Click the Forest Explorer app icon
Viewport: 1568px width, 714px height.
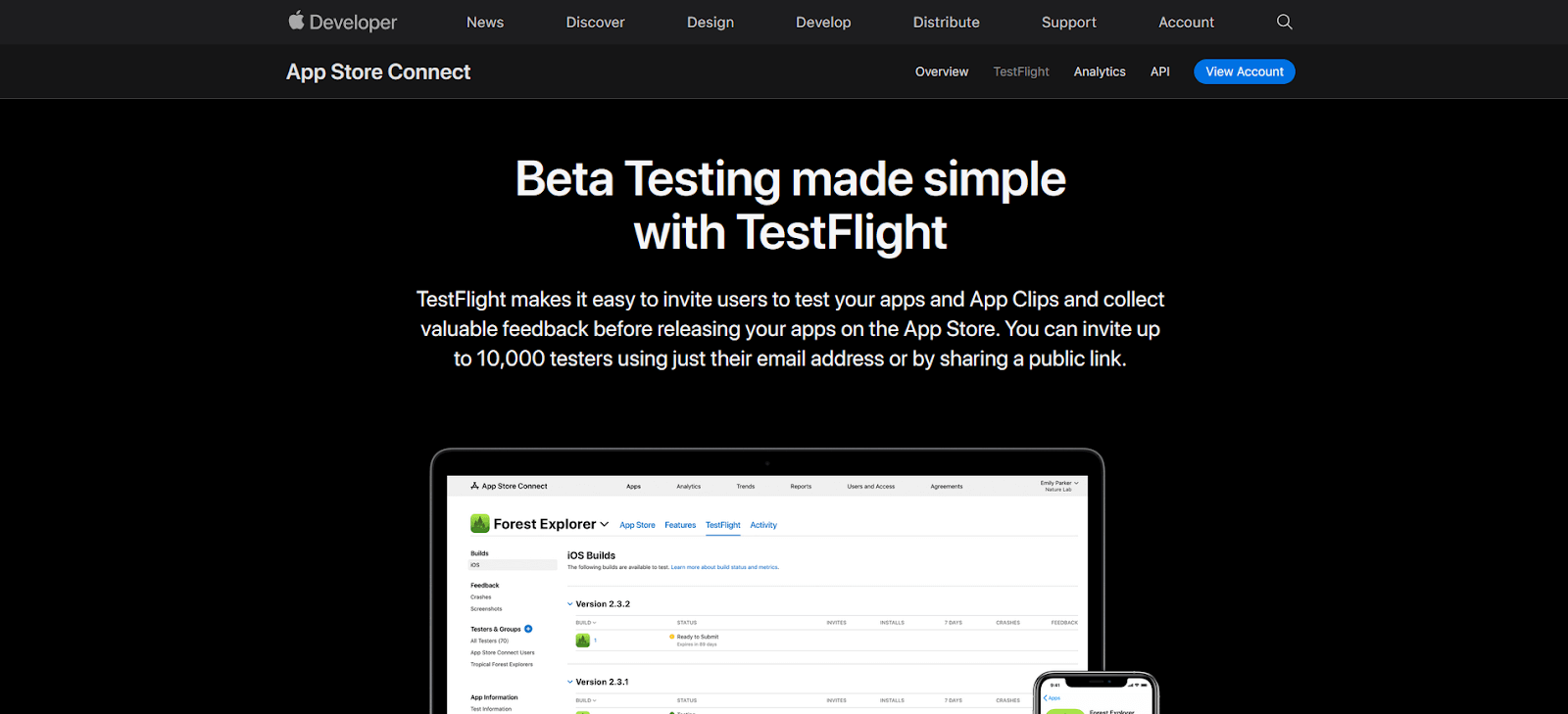pos(479,524)
